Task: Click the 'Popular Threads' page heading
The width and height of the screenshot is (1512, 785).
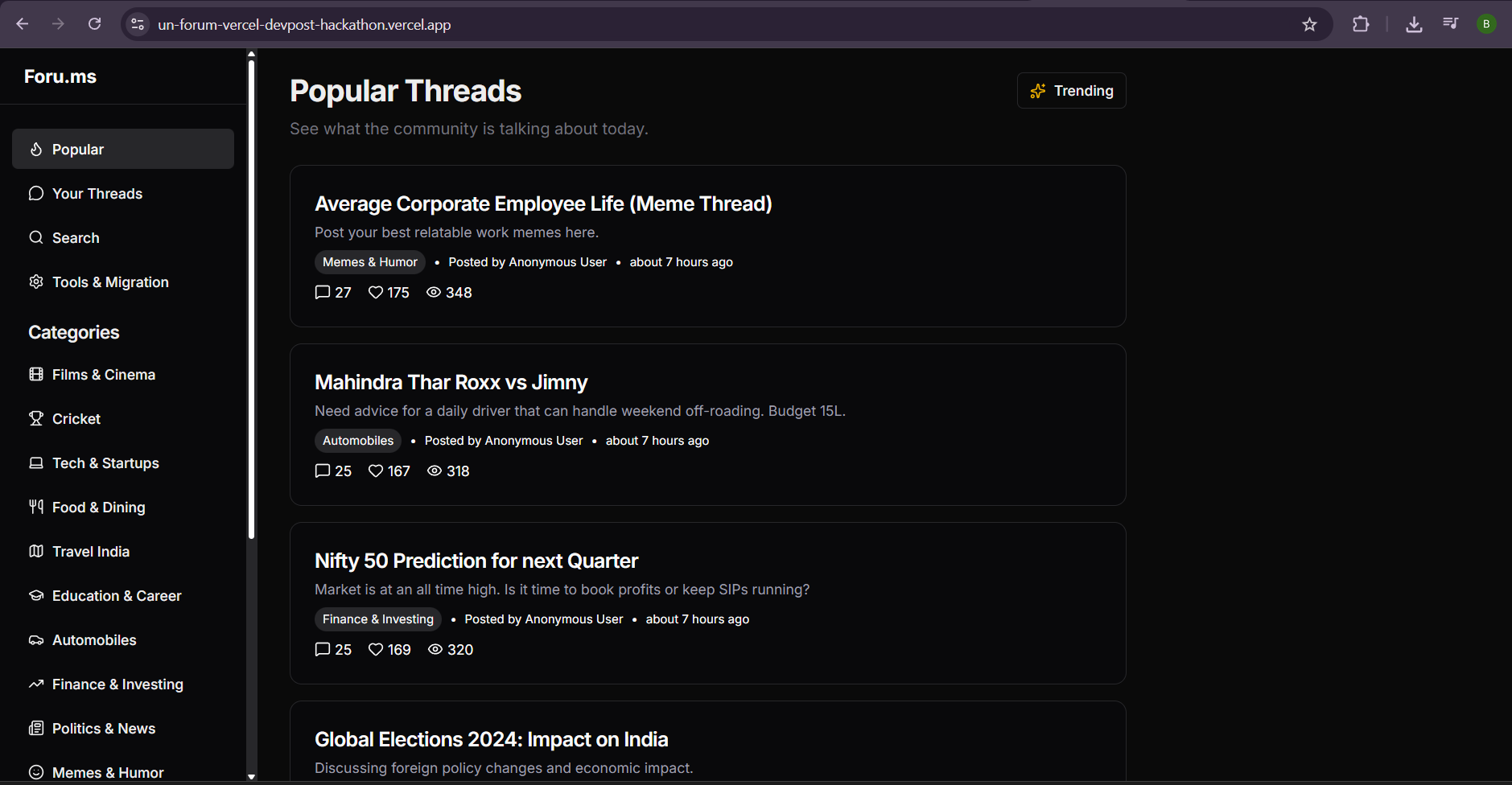Action: pyautogui.click(x=406, y=91)
